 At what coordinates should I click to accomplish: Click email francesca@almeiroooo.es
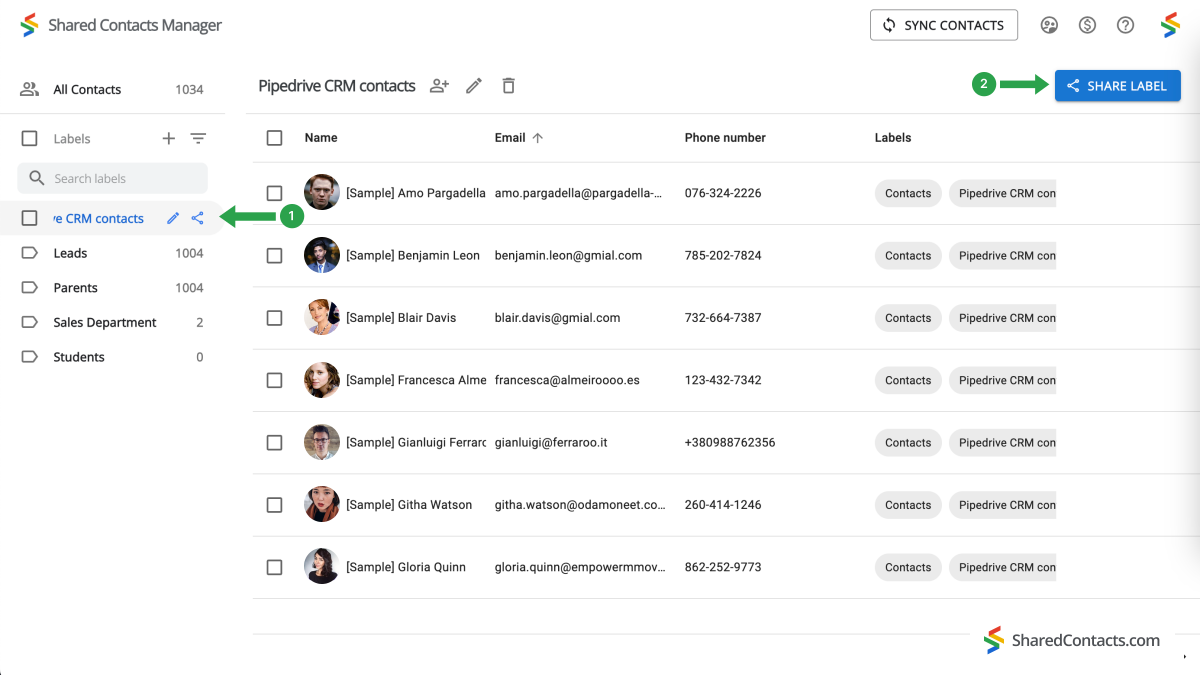[x=567, y=380]
